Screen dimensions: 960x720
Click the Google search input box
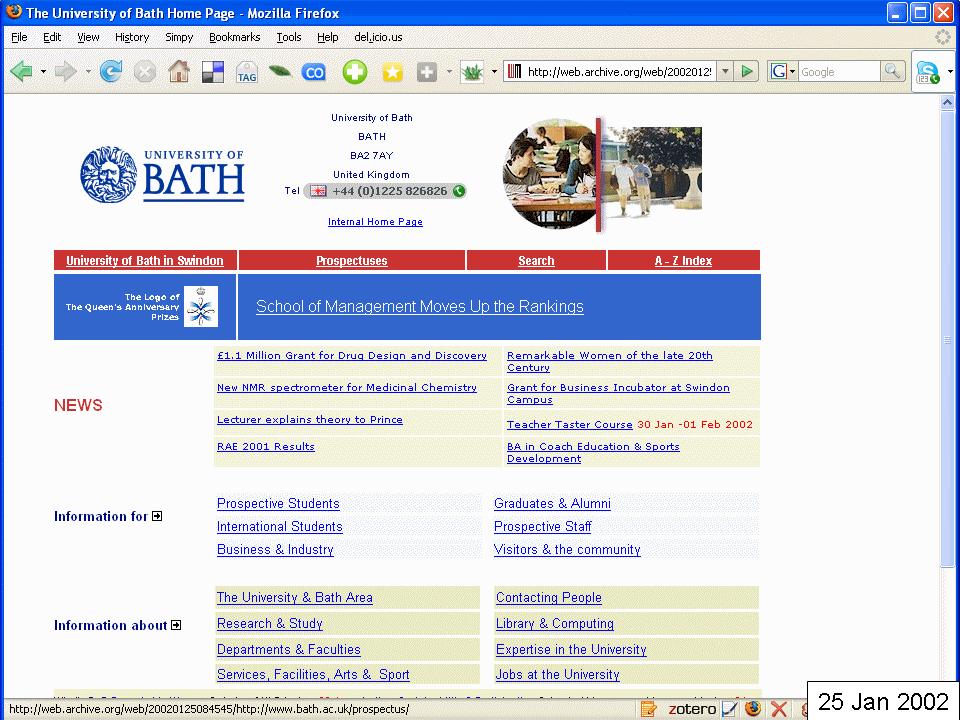839,72
